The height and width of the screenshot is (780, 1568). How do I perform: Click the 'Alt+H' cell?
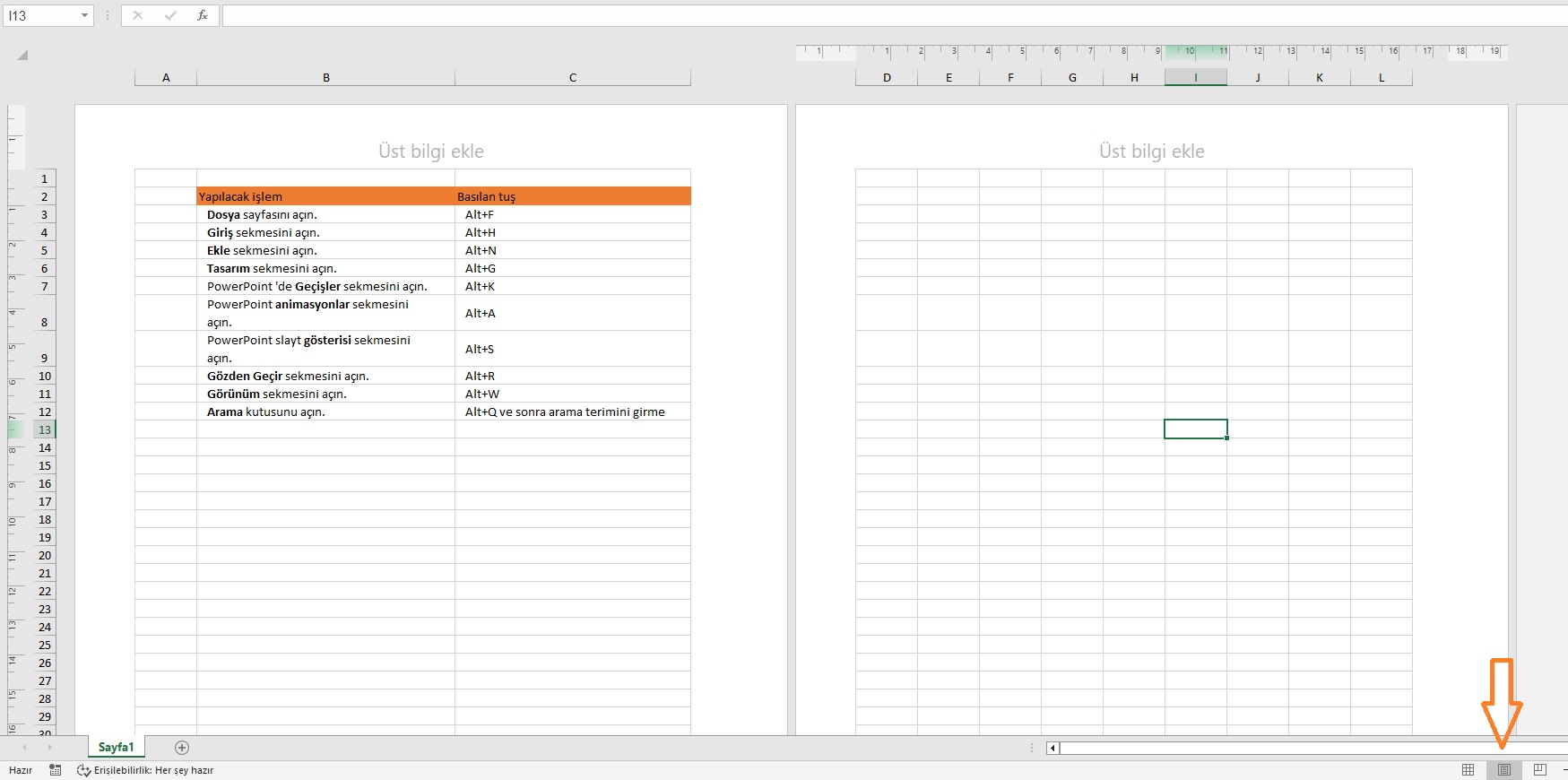(x=573, y=232)
